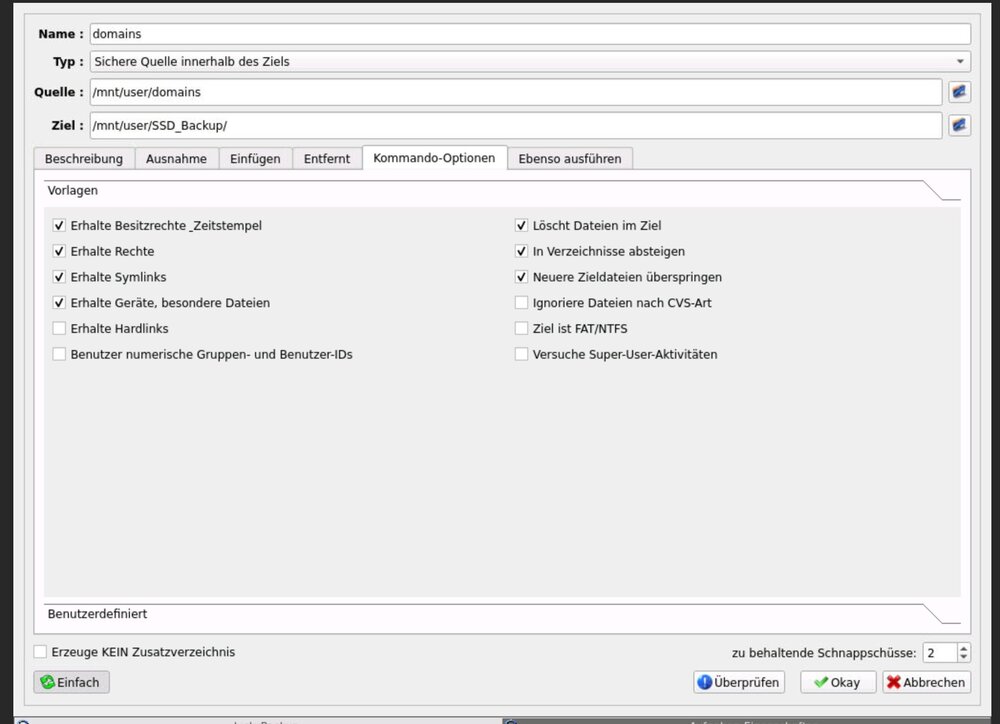This screenshot has height=724, width=1000.
Task: Cancel with the Abbrechen button
Action: [927, 682]
